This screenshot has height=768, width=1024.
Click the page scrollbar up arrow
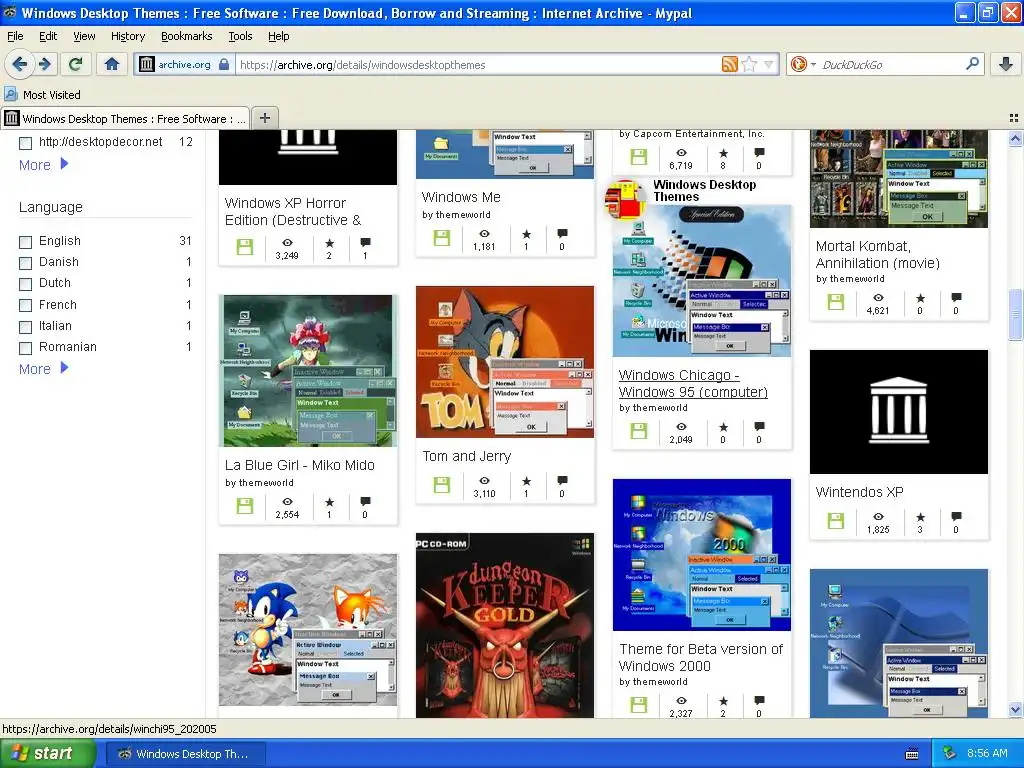click(x=1015, y=138)
